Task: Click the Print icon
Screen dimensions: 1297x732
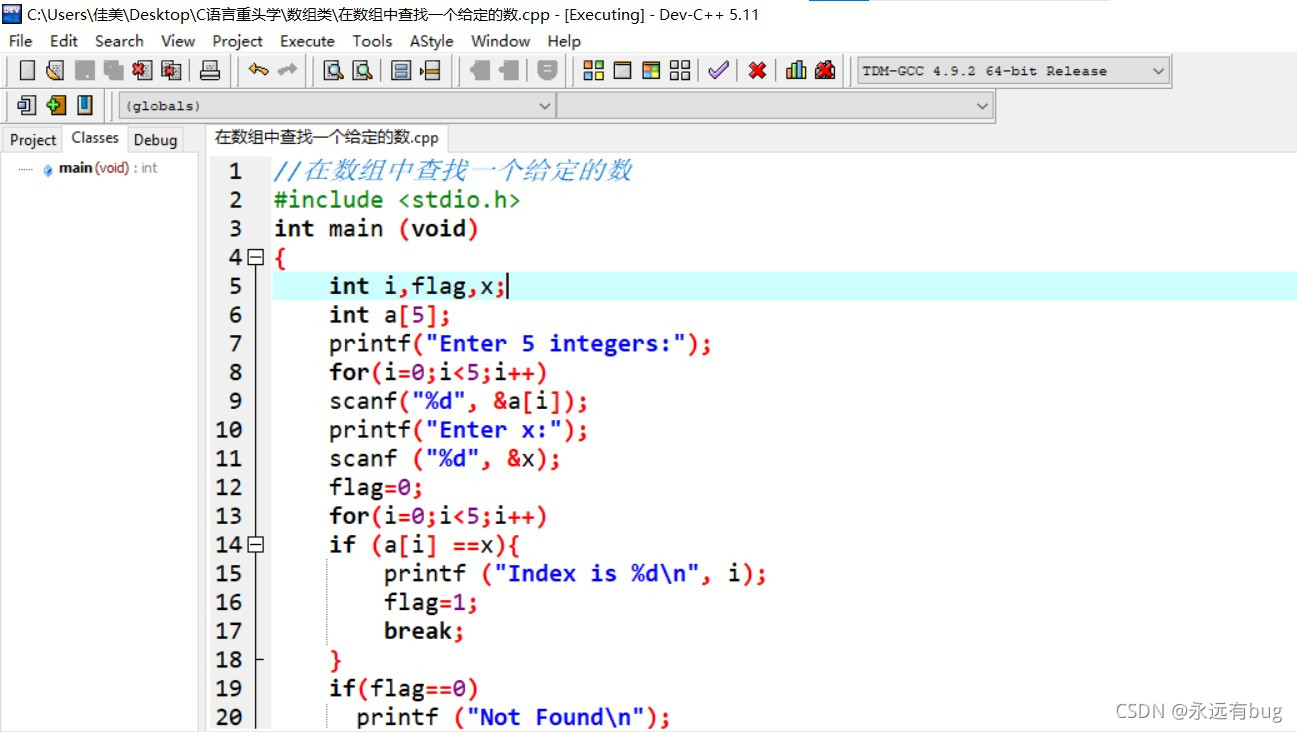Action: pos(209,71)
